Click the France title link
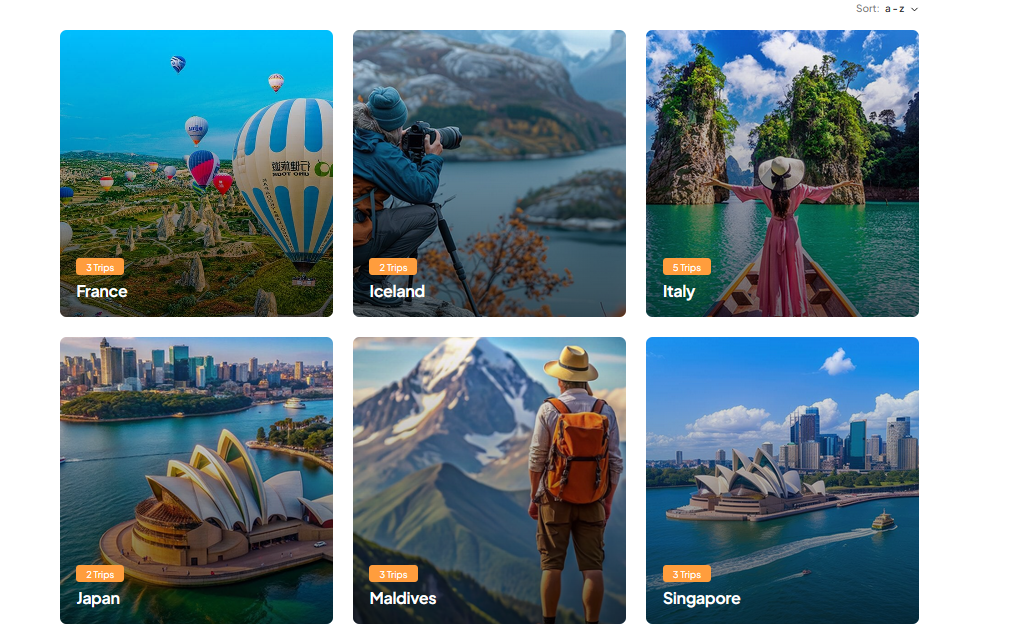Viewport: 1015px width, 640px height. point(102,291)
